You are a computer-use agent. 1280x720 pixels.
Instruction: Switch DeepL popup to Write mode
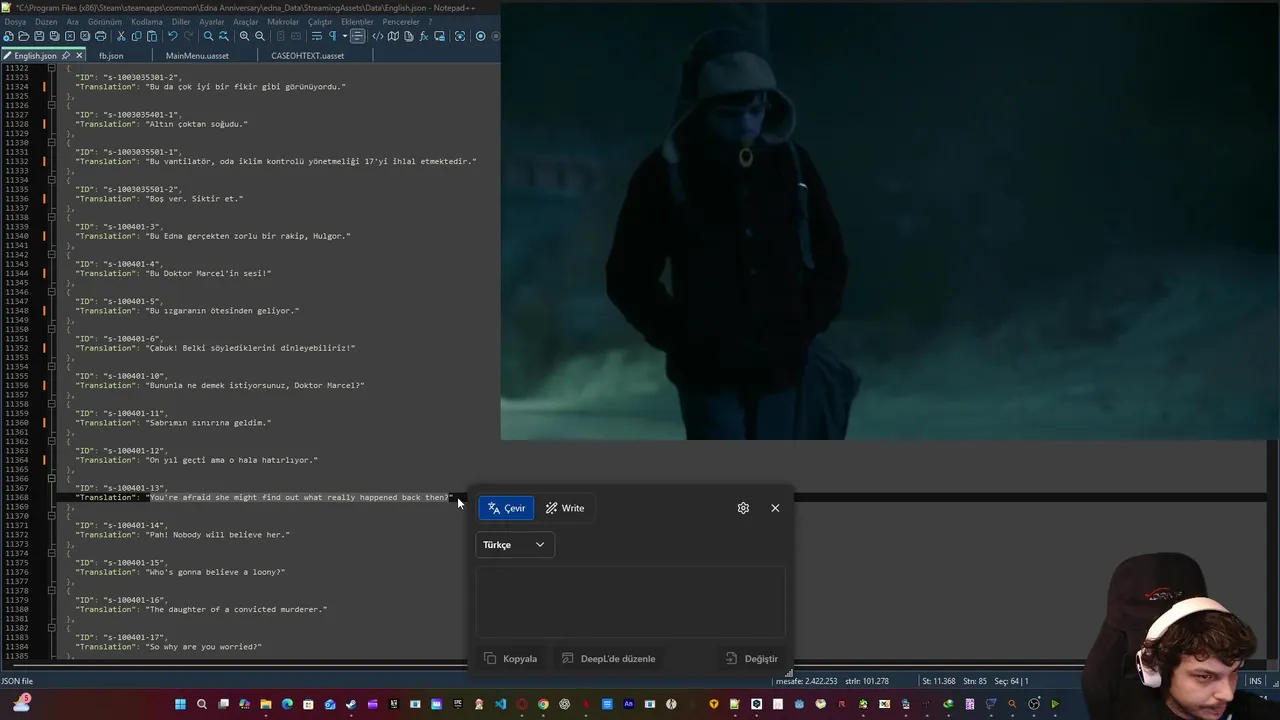pos(565,508)
